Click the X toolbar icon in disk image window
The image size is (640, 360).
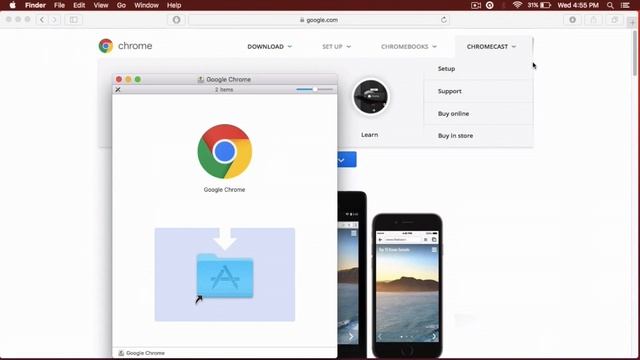(118, 89)
